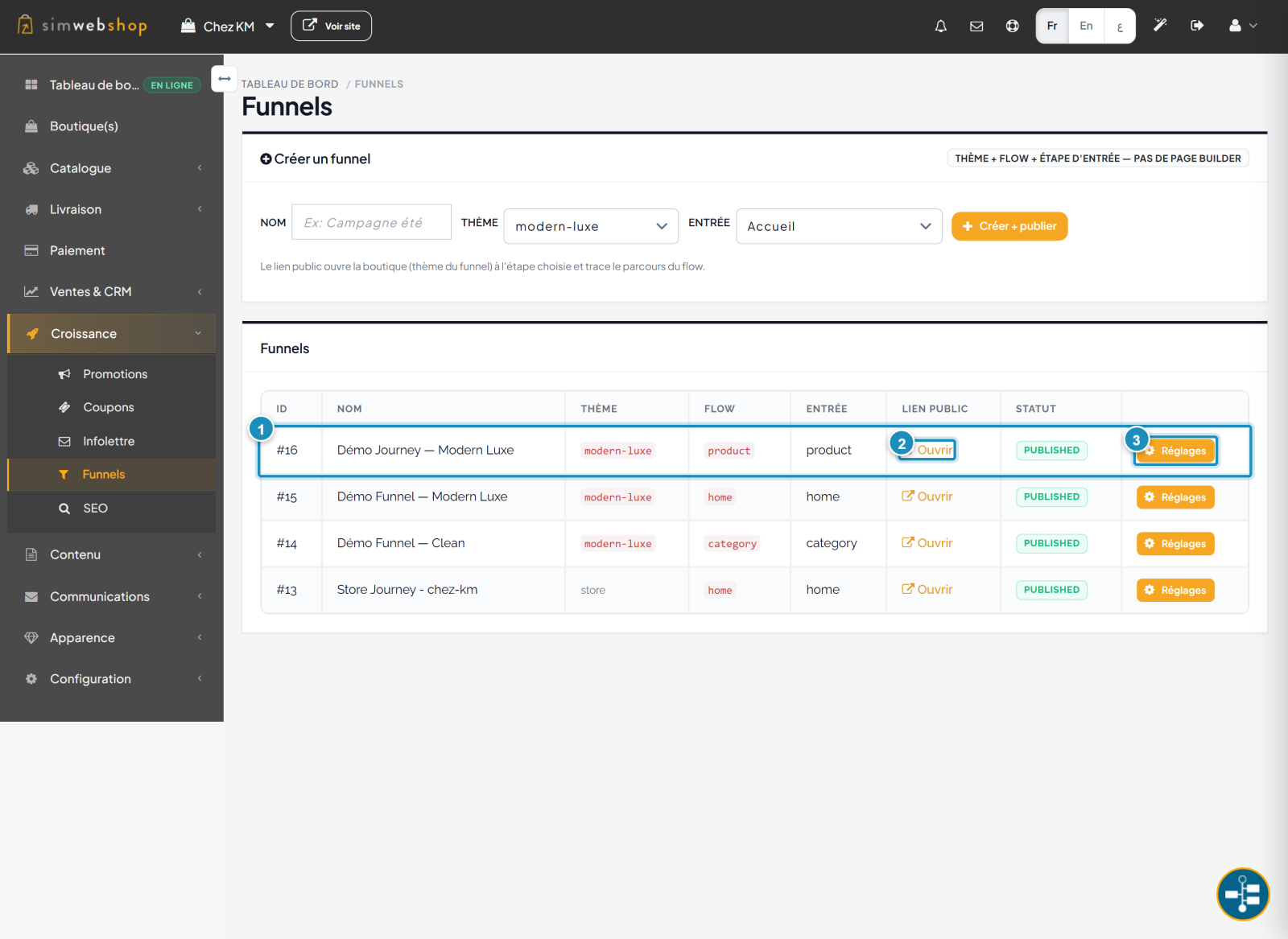Open the messages envelope icon

[x=976, y=26]
